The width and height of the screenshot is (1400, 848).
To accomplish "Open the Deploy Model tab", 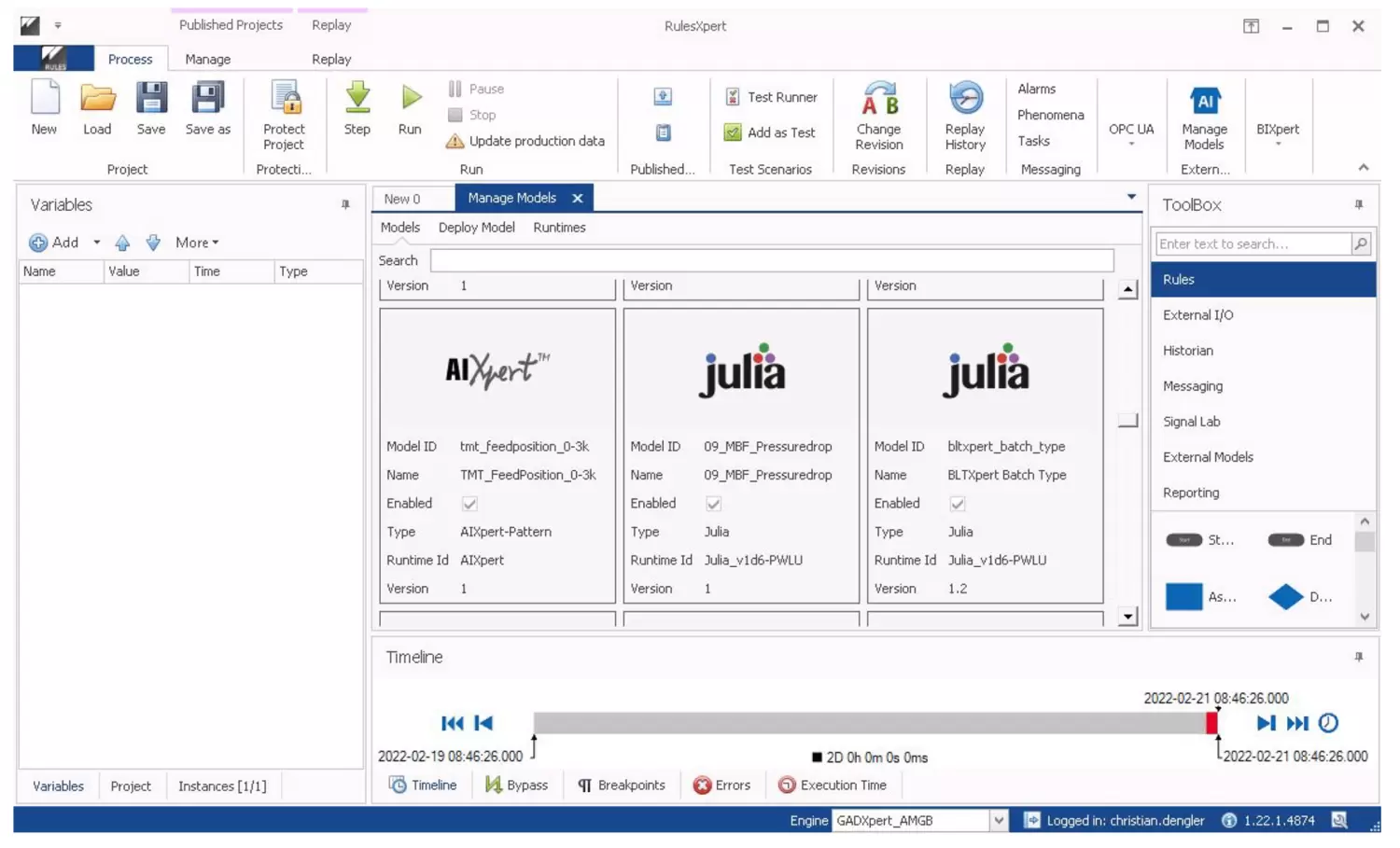I will click(x=476, y=228).
